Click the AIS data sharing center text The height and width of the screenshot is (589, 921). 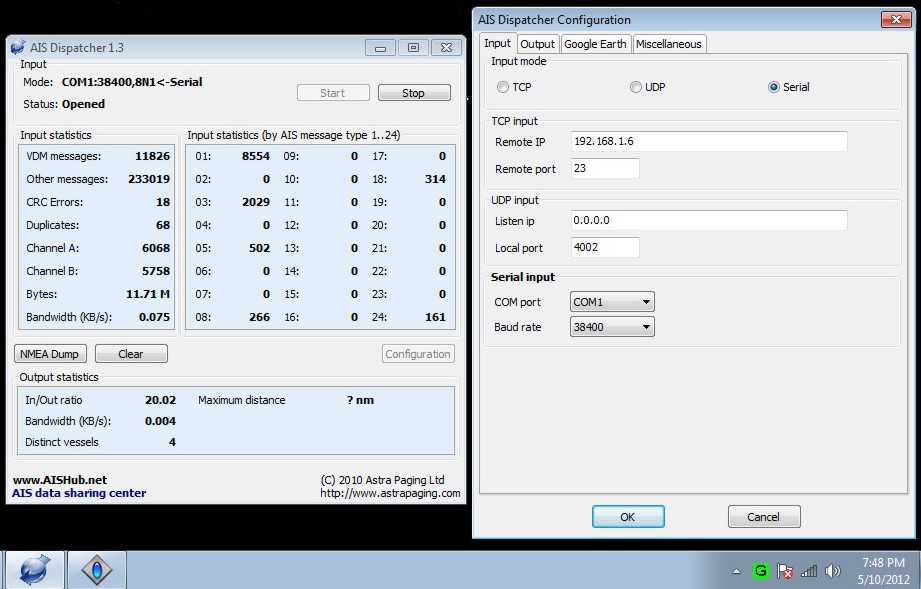tap(79, 493)
